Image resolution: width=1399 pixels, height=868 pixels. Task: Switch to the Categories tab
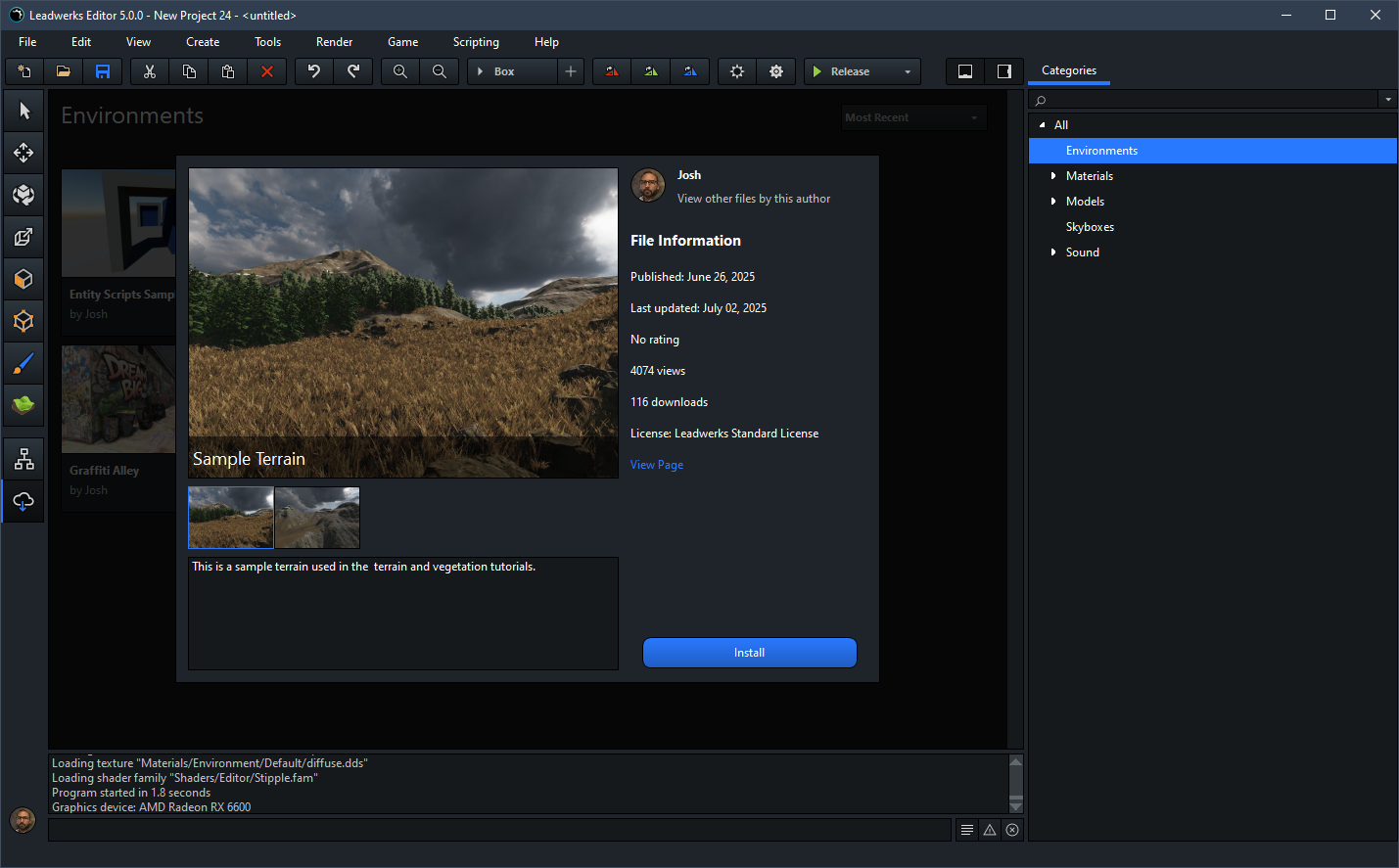(1068, 70)
